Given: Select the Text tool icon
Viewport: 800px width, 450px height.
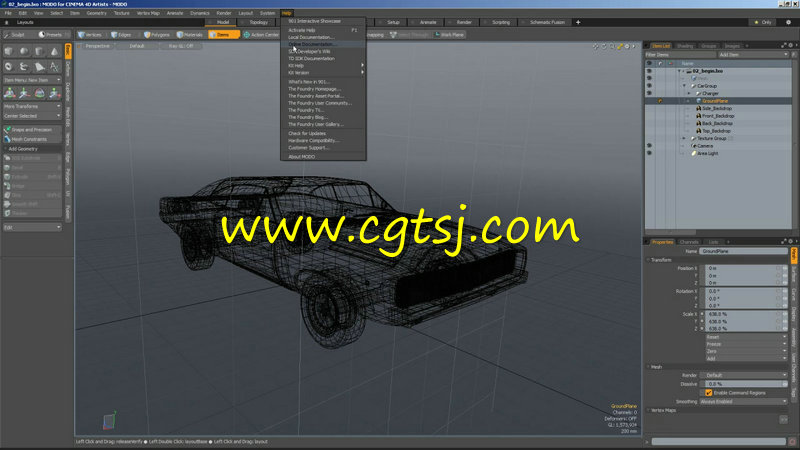Looking at the screenshot, I should coord(54,66).
